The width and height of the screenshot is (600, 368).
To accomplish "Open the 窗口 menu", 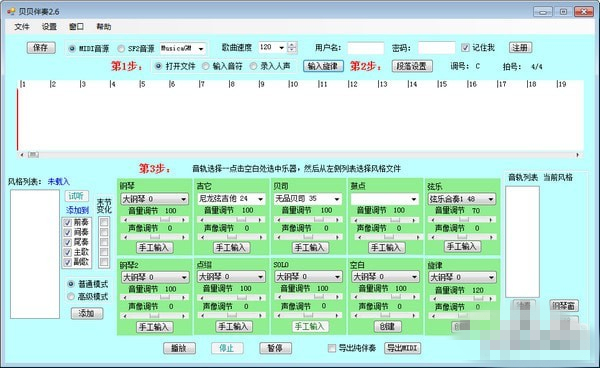I will click(x=76, y=26).
